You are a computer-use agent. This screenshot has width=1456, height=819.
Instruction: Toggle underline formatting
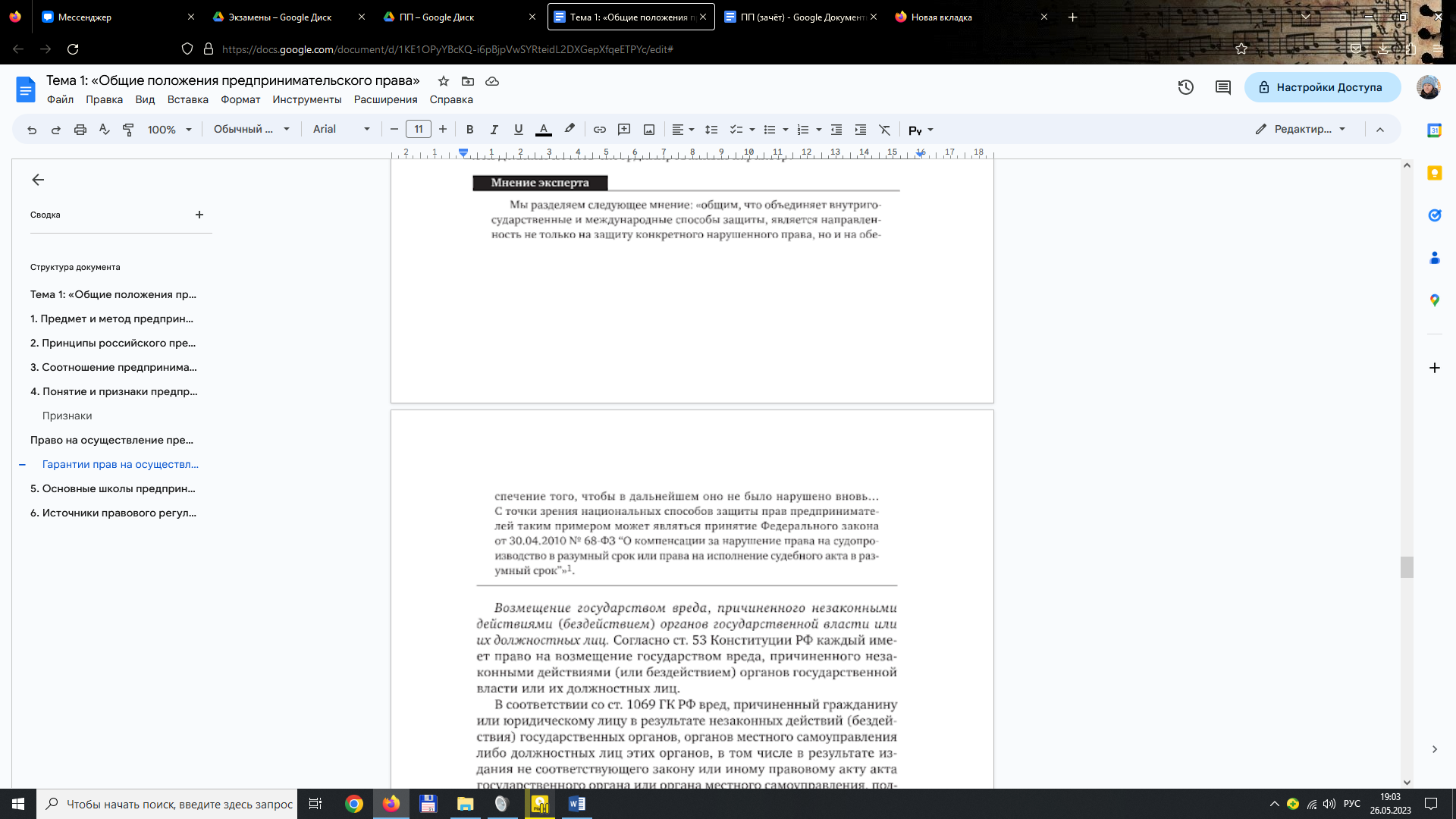(519, 130)
